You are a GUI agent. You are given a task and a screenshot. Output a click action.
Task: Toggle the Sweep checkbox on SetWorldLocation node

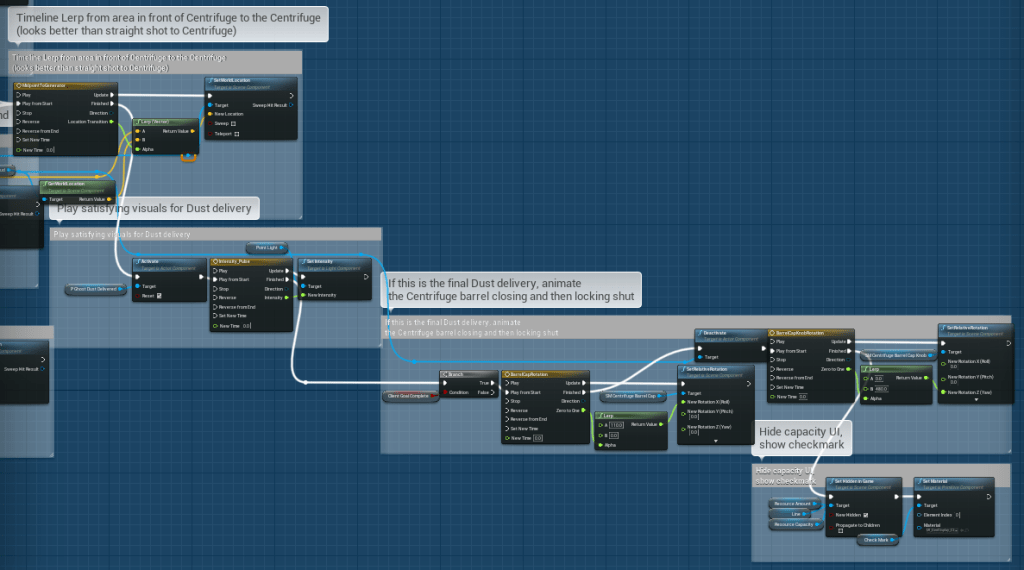click(x=234, y=123)
